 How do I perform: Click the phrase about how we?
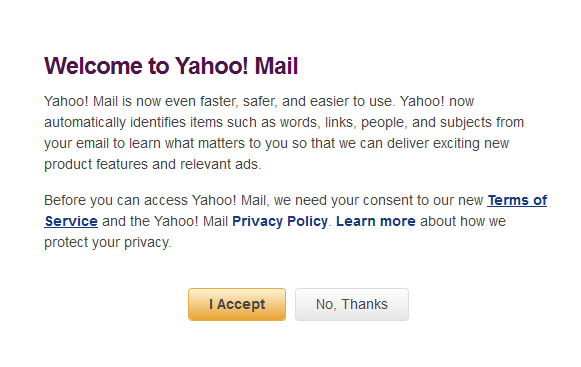[x=463, y=221]
